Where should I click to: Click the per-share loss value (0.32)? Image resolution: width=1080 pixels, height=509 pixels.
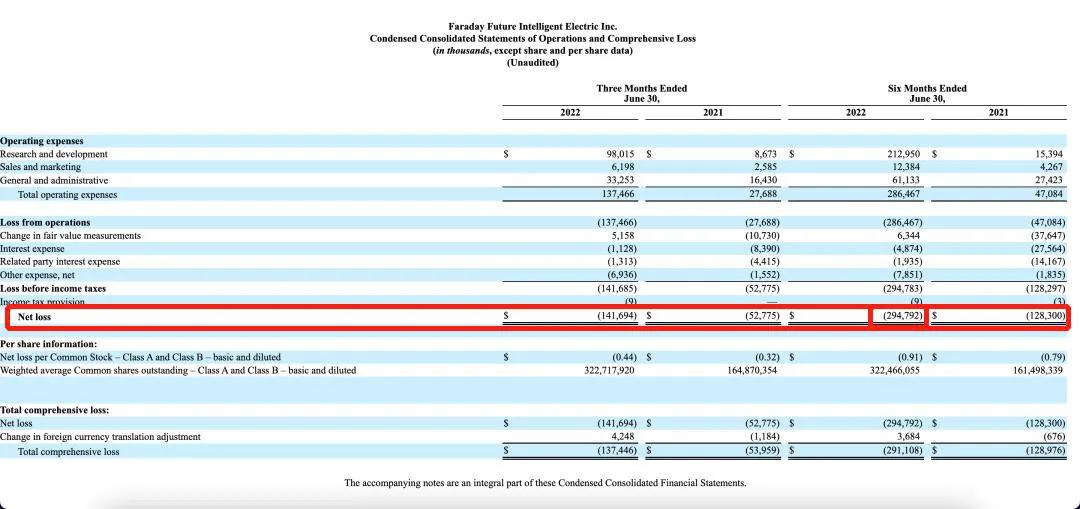(x=767, y=357)
